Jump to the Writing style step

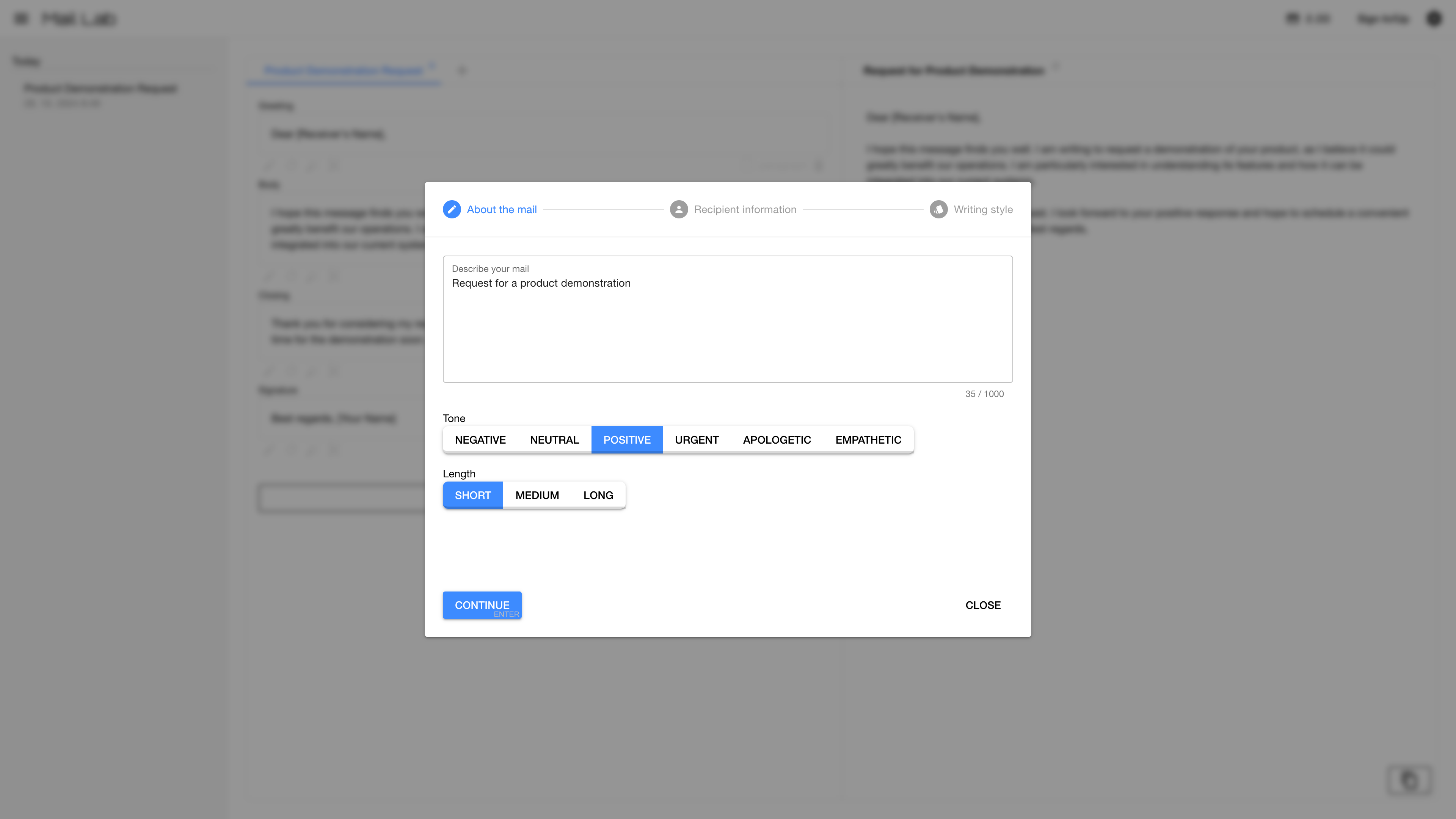point(982,209)
